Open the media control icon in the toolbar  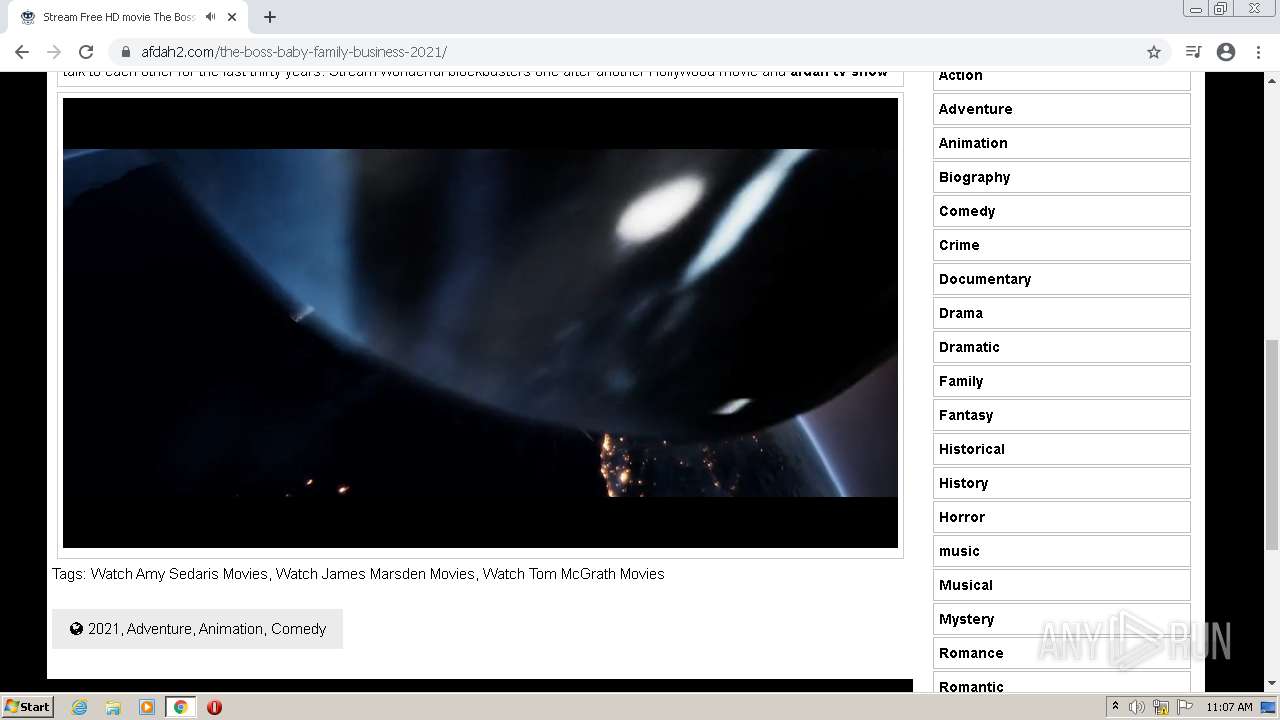(x=1193, y=52)
